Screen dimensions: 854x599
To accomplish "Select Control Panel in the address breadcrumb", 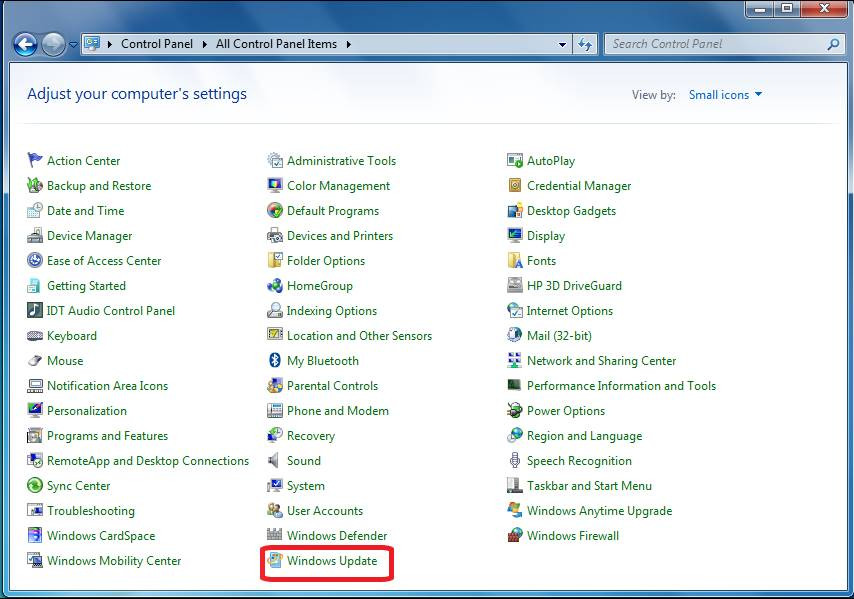I will pos(157,44).
